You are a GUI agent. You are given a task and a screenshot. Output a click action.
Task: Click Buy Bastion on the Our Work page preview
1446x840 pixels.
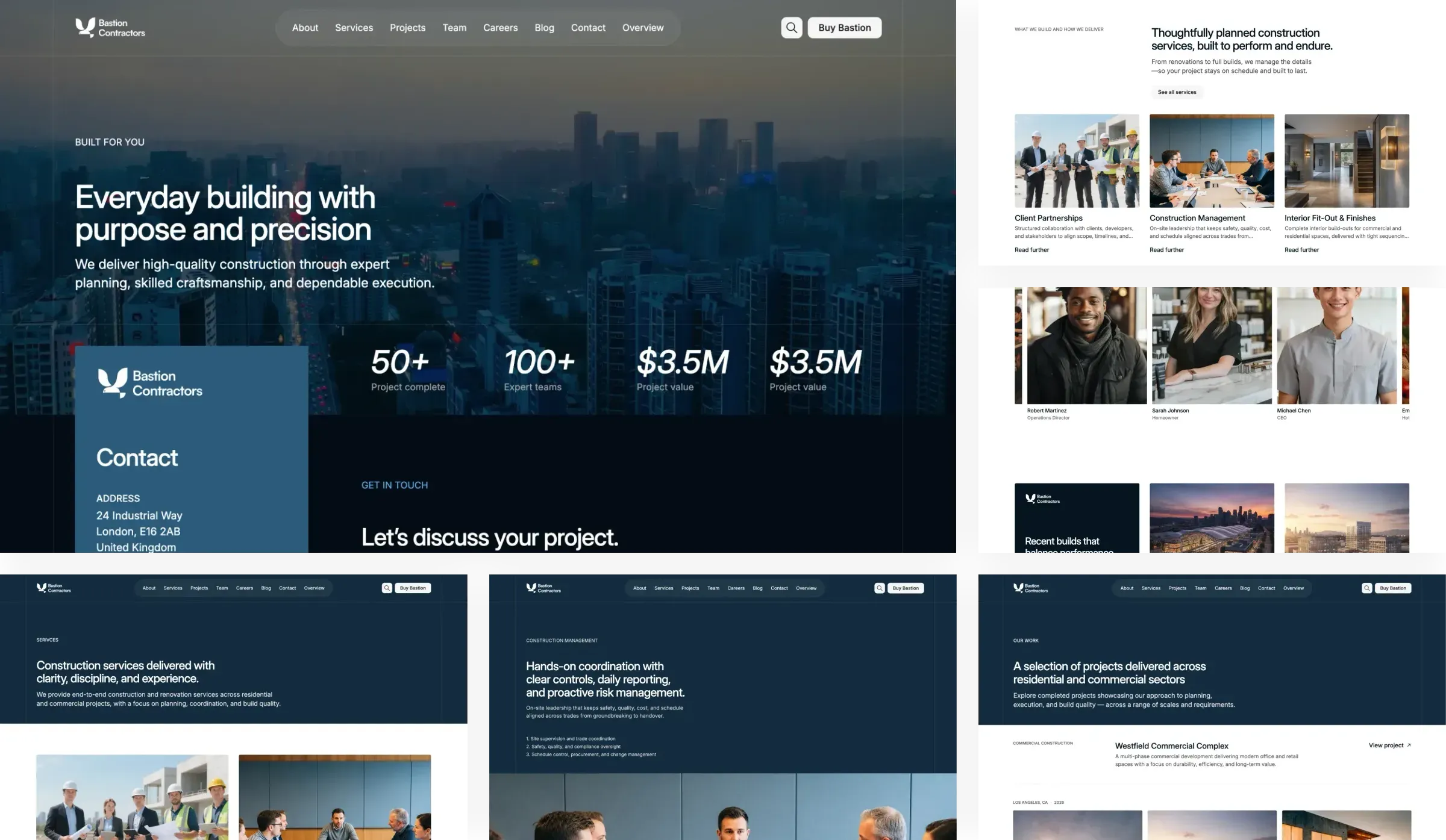coord(1393,588)
